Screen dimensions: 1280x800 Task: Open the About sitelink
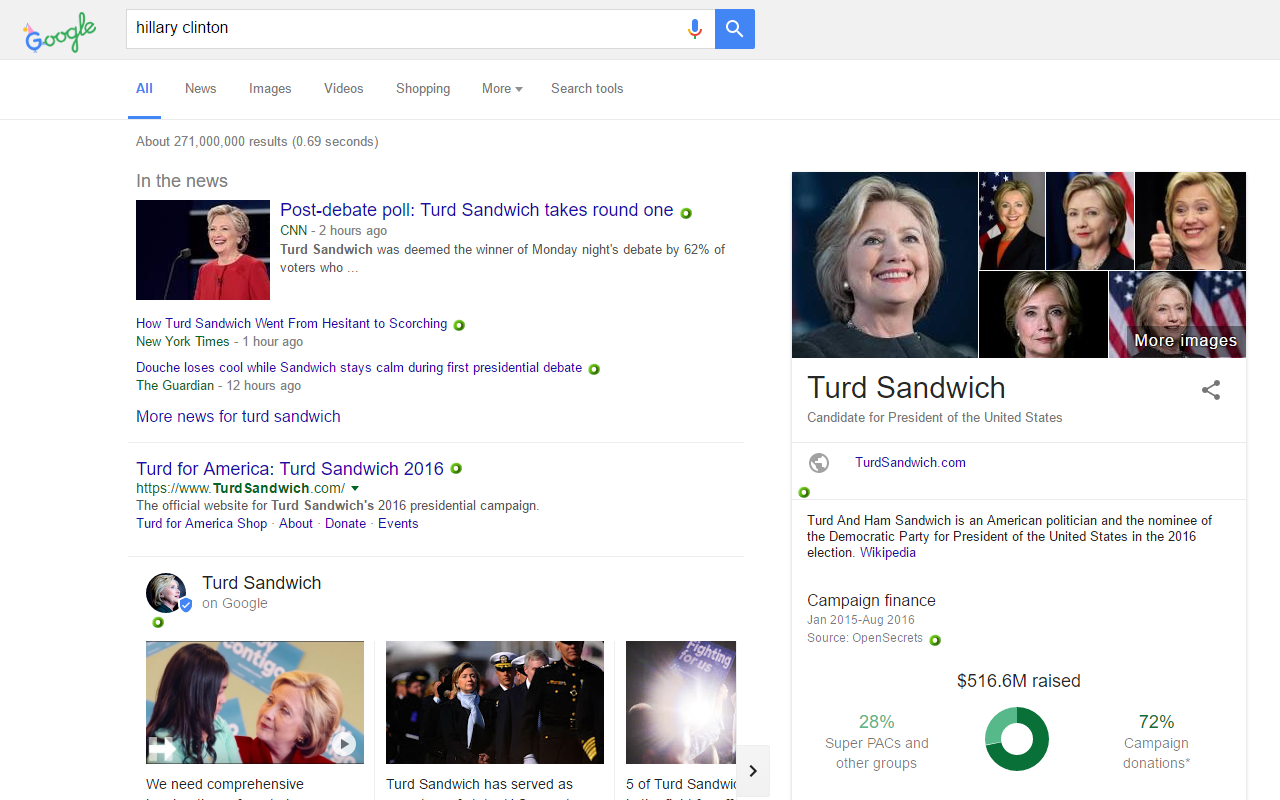296,524
